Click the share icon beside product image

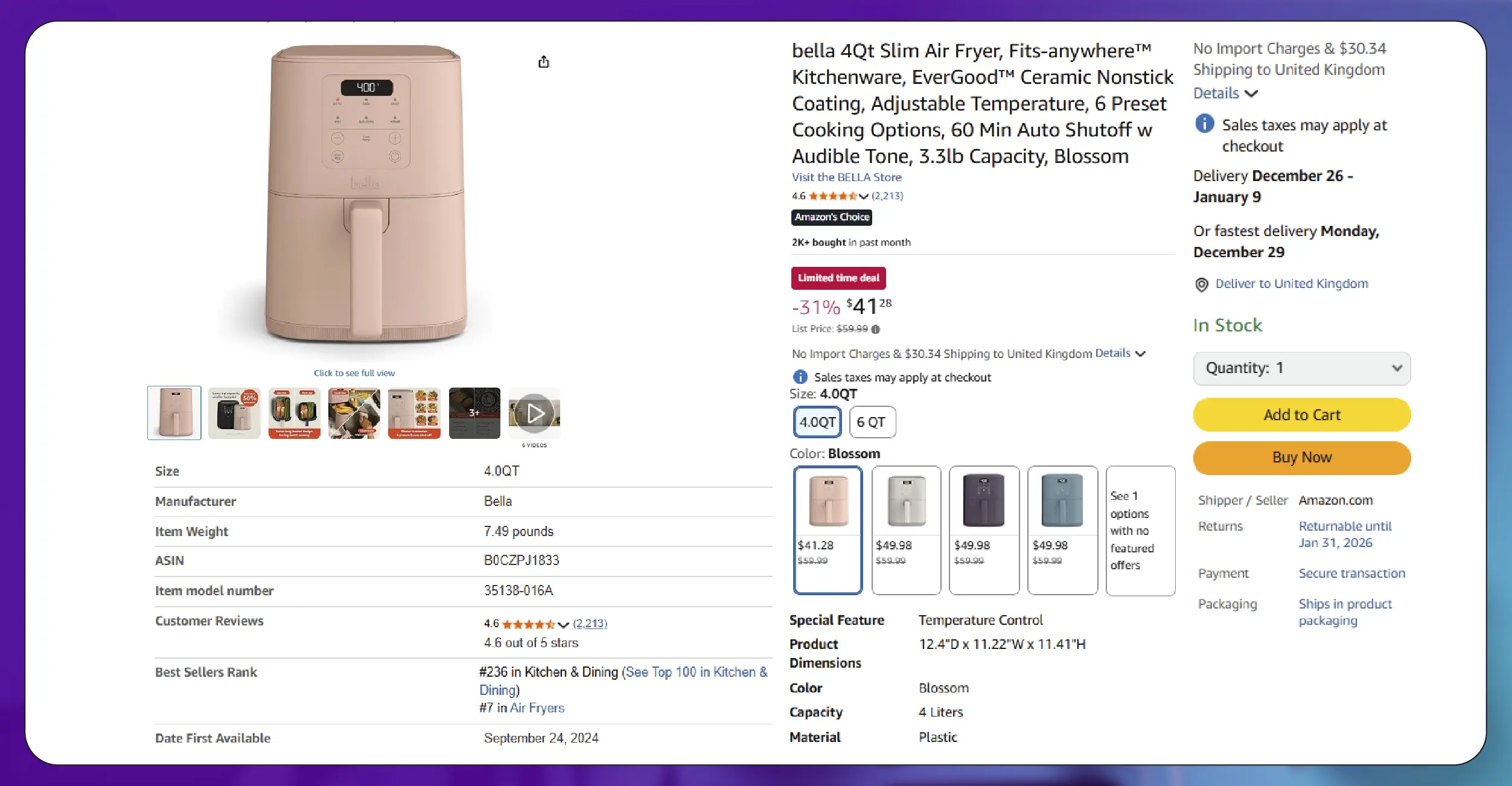(543, 62)
